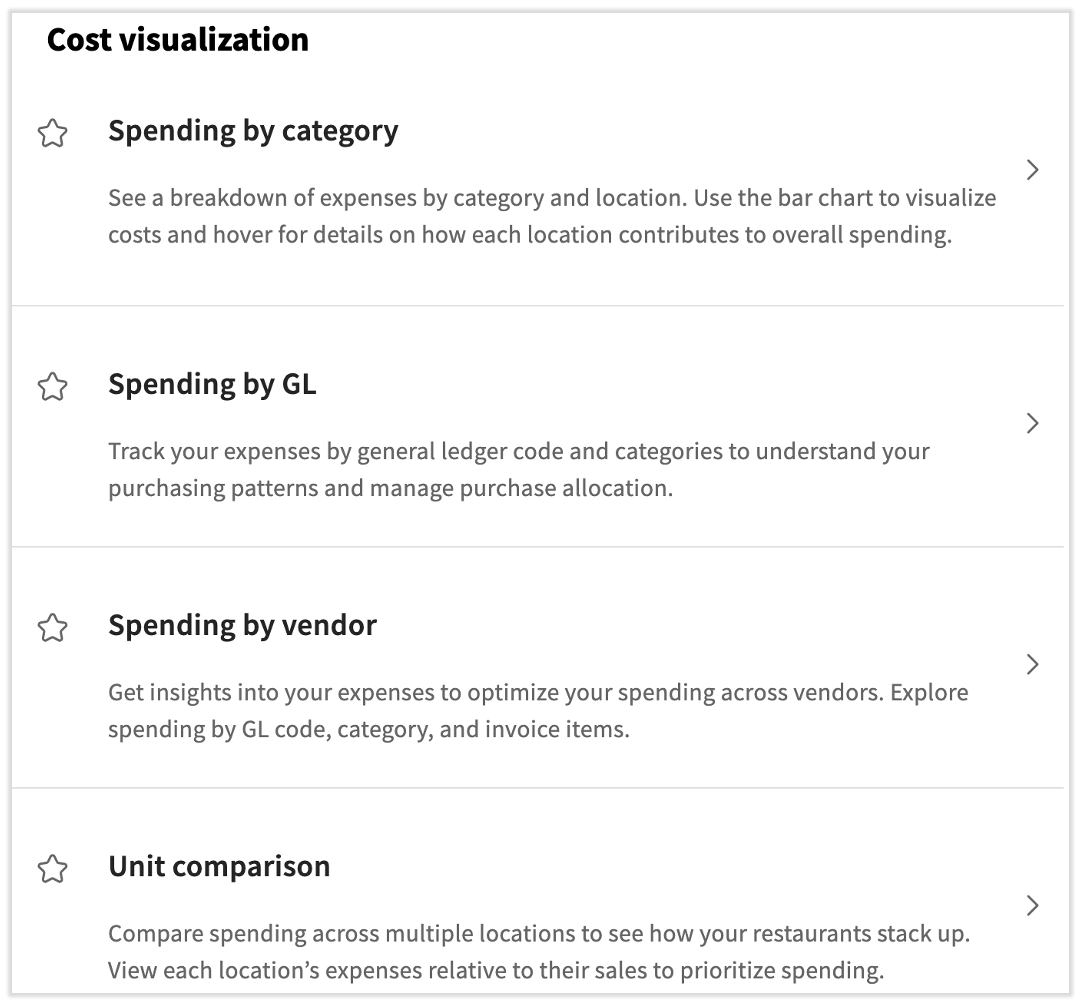Open the Spending by category title link
This screenshot has width=1080, height=1008.
tap(253, 131)
